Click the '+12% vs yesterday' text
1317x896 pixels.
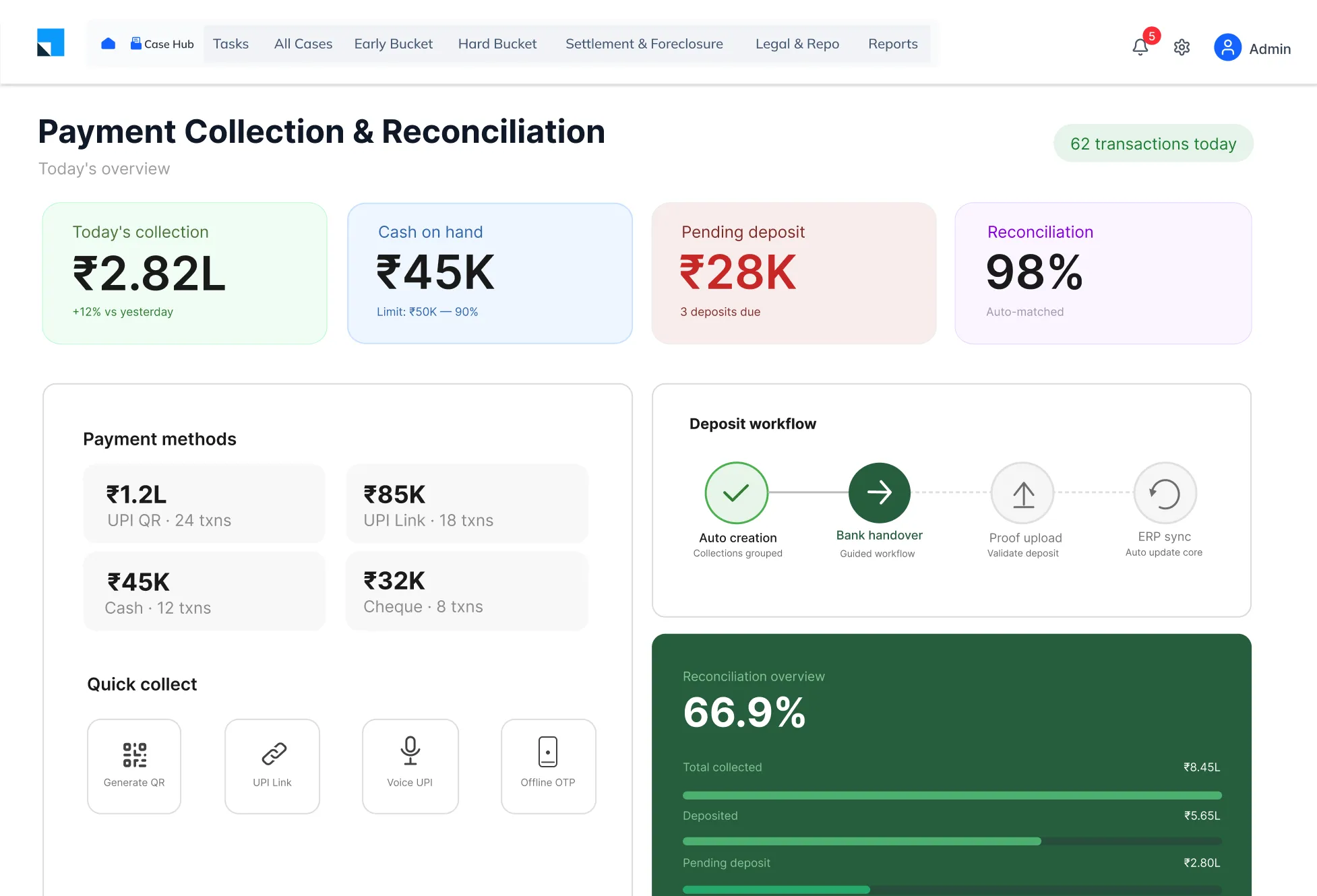pos(123,312)
